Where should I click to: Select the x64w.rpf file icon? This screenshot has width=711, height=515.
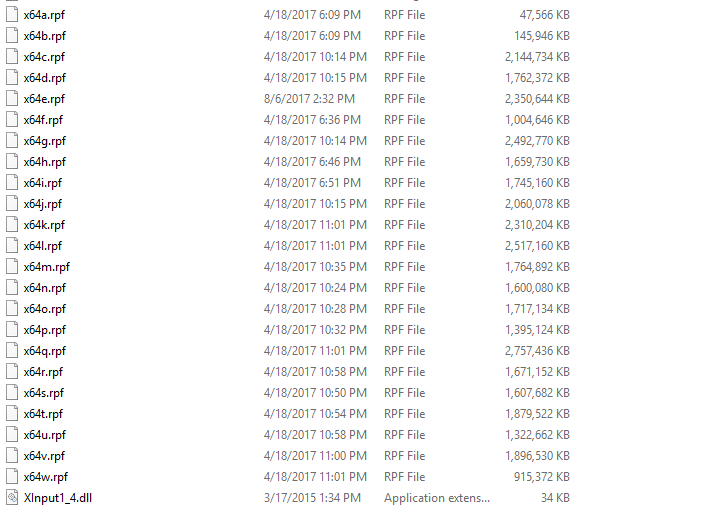(x=12, y=477)
